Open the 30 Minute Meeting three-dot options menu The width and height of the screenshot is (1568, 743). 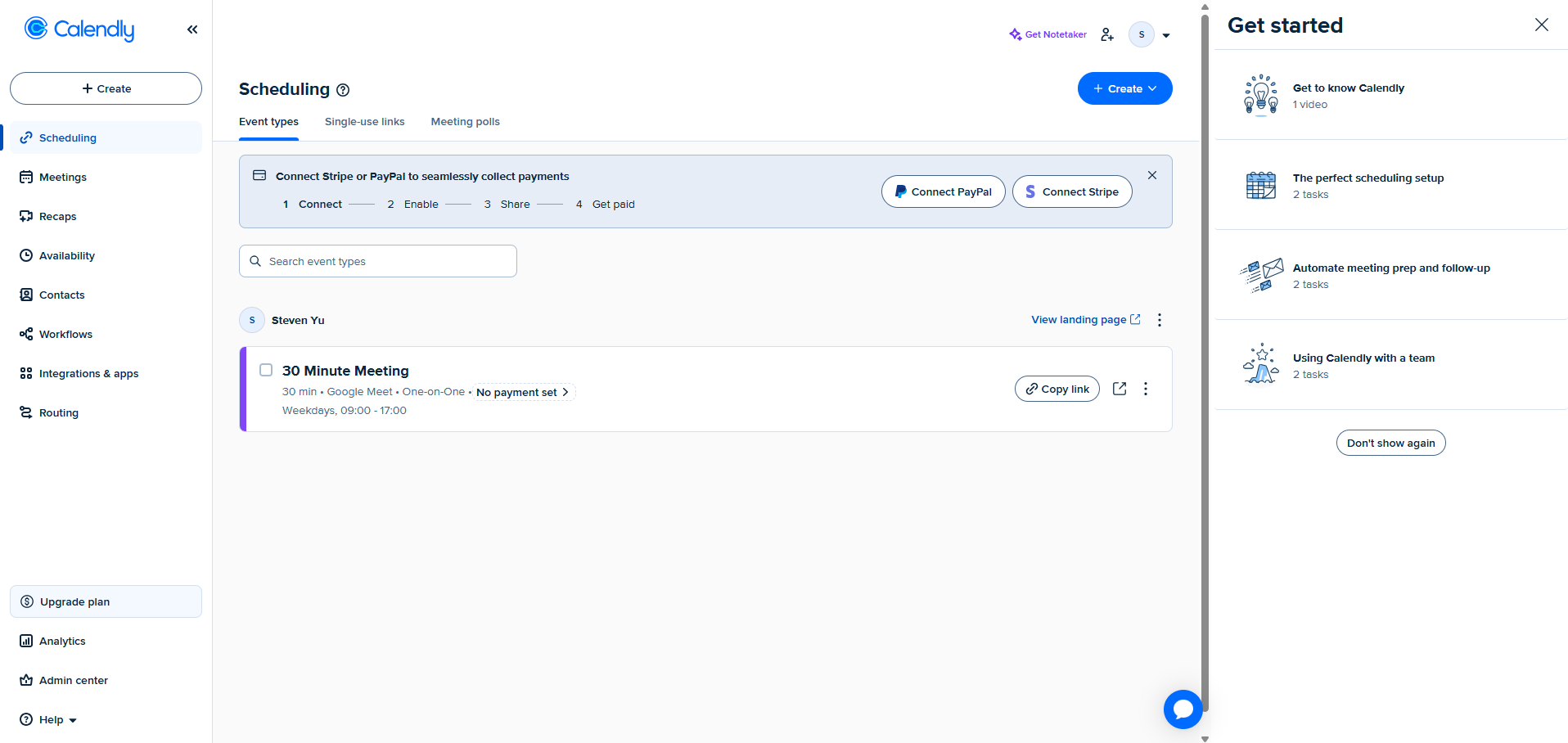click(1146, 389)
